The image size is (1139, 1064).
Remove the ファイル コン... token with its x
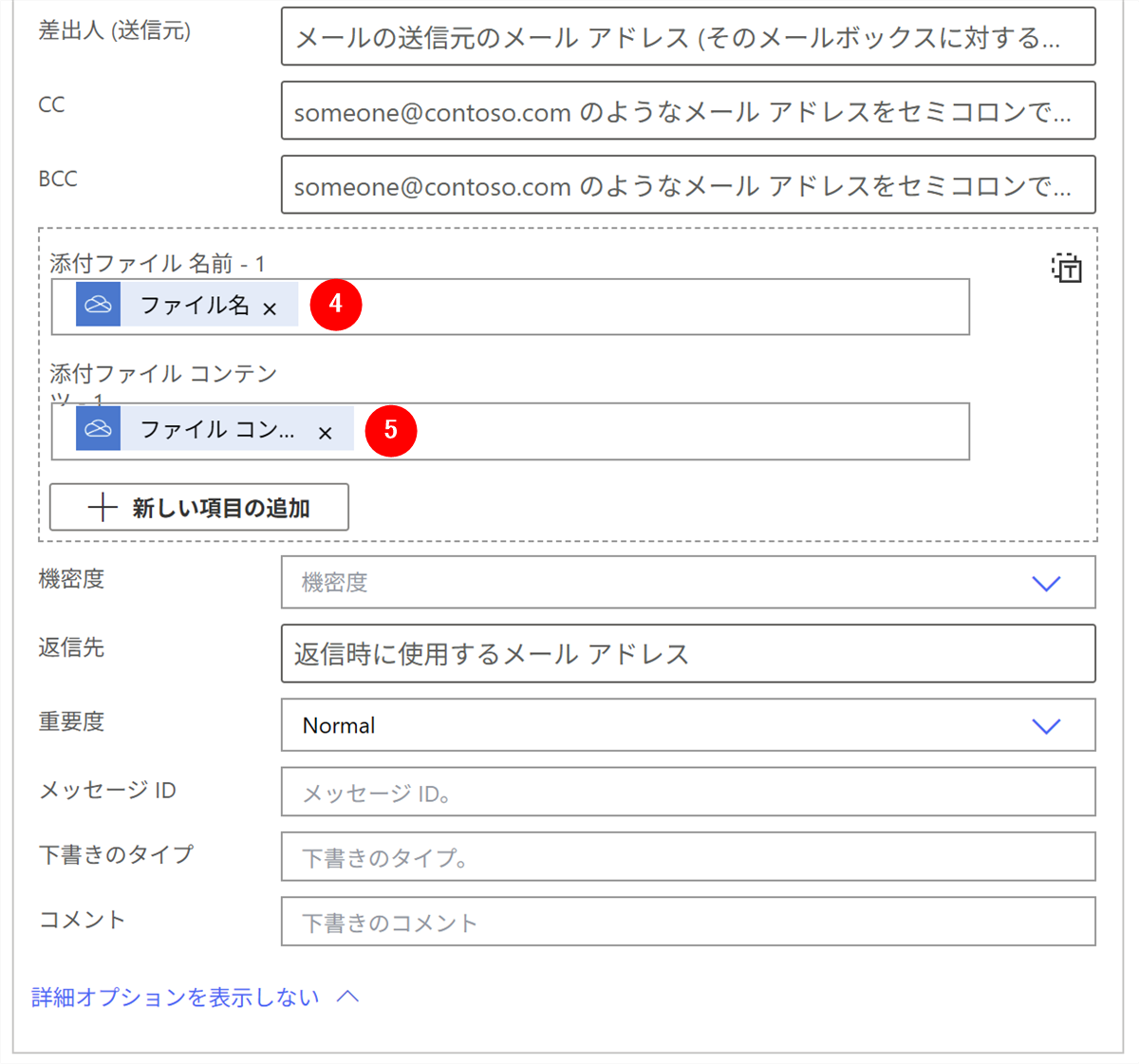(x=325, y=433)
